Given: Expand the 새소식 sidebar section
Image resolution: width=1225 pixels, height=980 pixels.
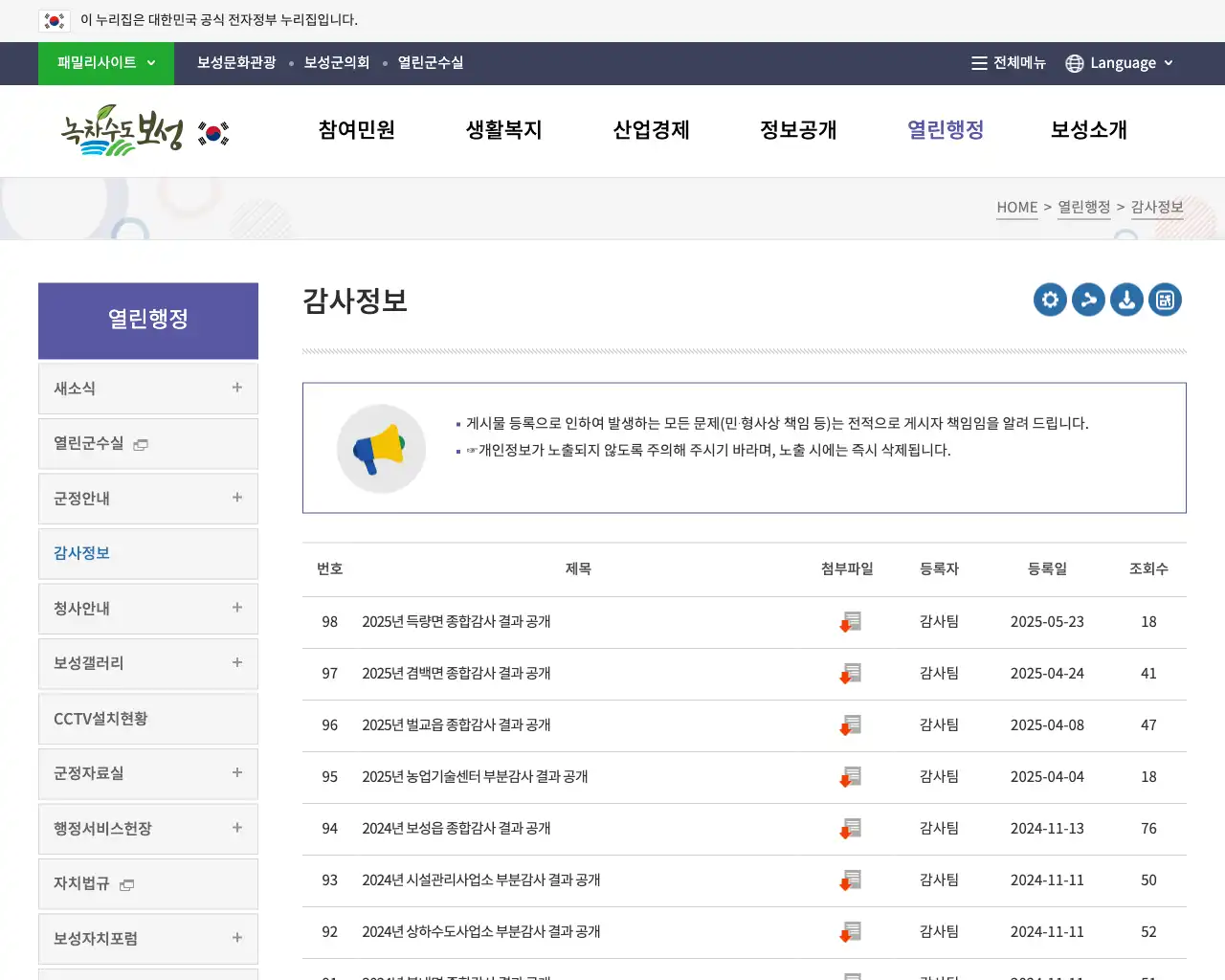Looking at the screenshot, I should click(x=237, y=388).
